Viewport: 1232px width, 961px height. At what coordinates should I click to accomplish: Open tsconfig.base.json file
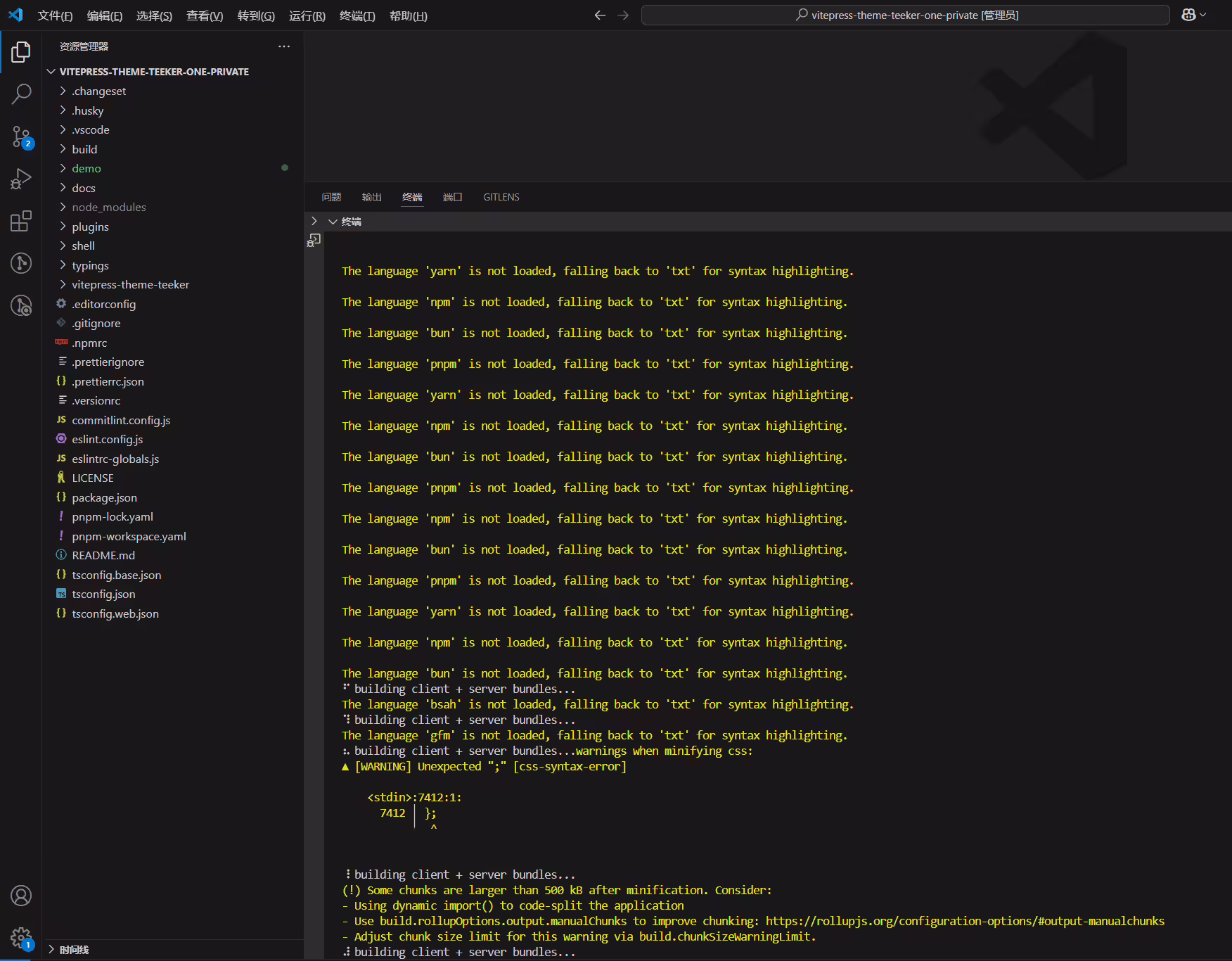(x=116, y=575)
